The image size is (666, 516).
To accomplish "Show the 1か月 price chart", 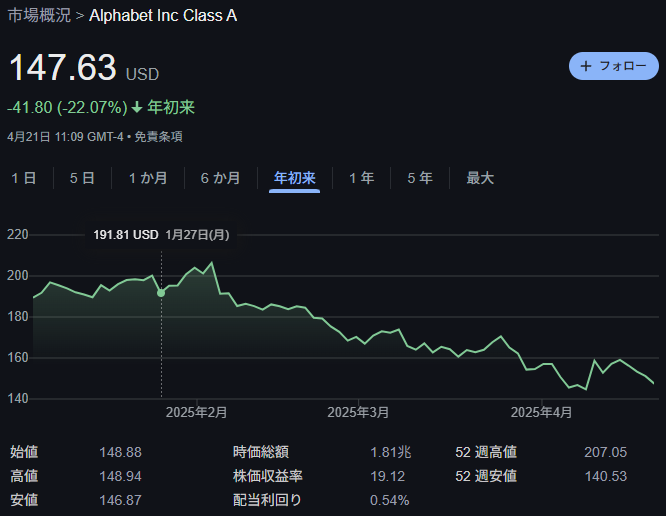I will (x=148, y=178).
